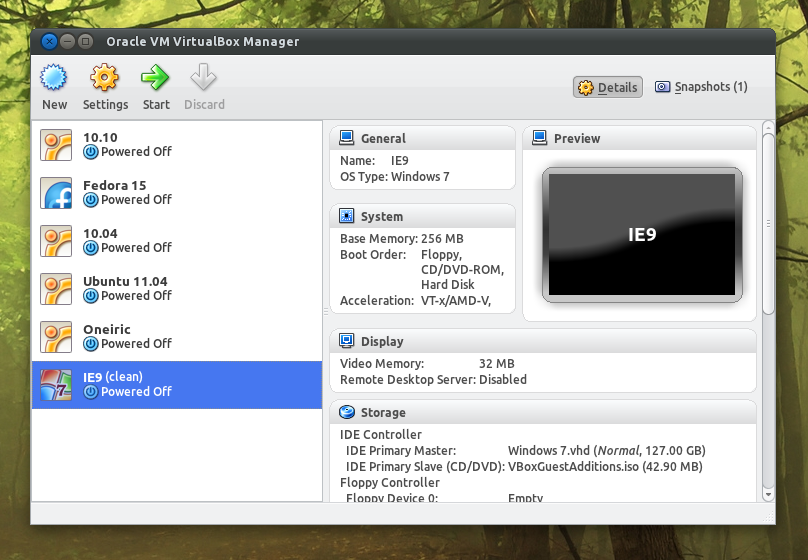Click the gear icon on Details button
Image resolution: width=808 pixels, height=560 pixels.
[x=585, y=88]
